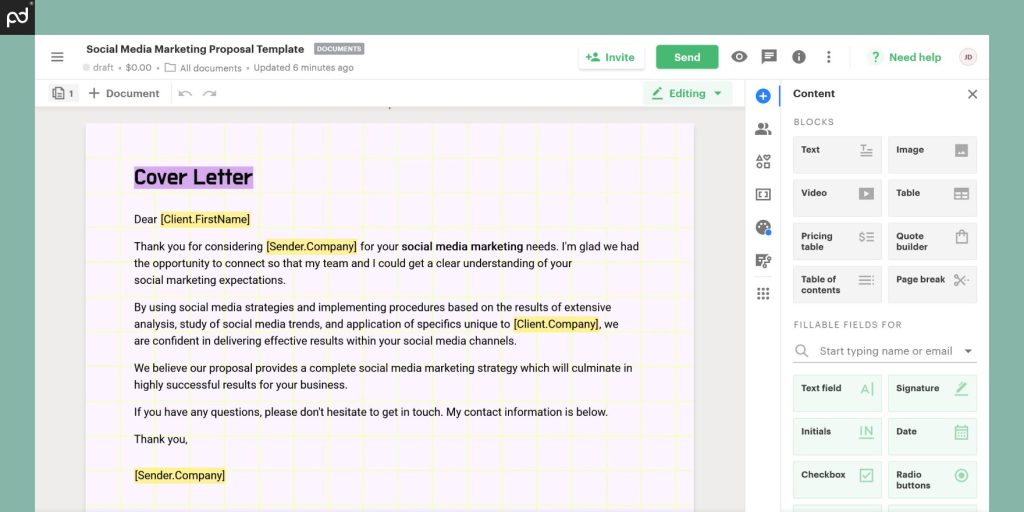Image resolution: width=1024 pixels, height=512 pixels.
Task: Open the Apps grid icon
Action: tap(763, 294)
